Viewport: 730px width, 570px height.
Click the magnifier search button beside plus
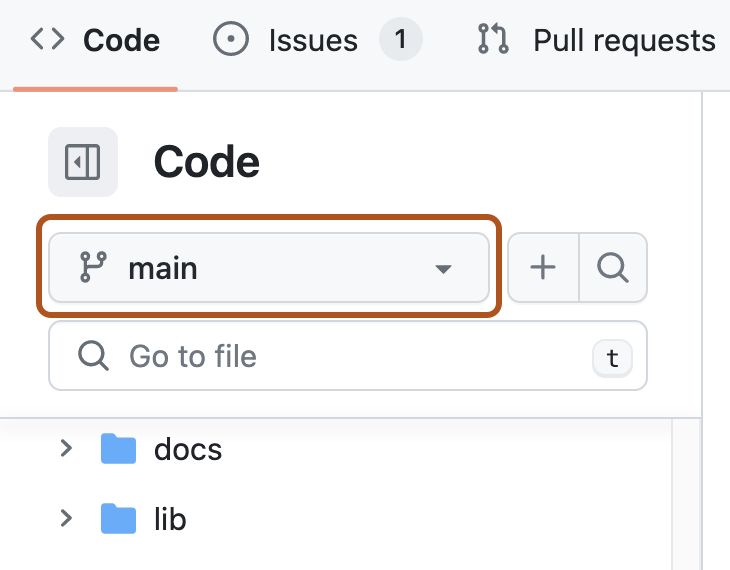pos(613,267)
